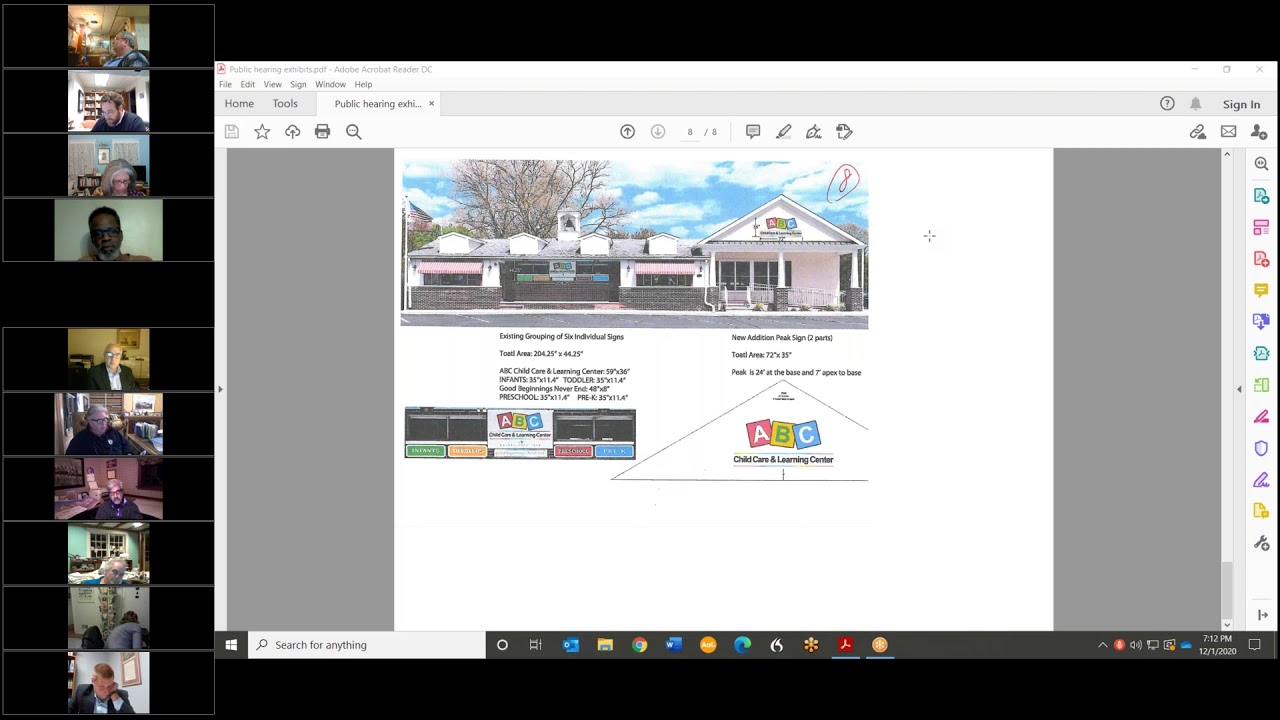This screenshot has height=720, width=1280.
Task: Open Edit PDF tool in right pane
Action: [x=1262, y=228]
